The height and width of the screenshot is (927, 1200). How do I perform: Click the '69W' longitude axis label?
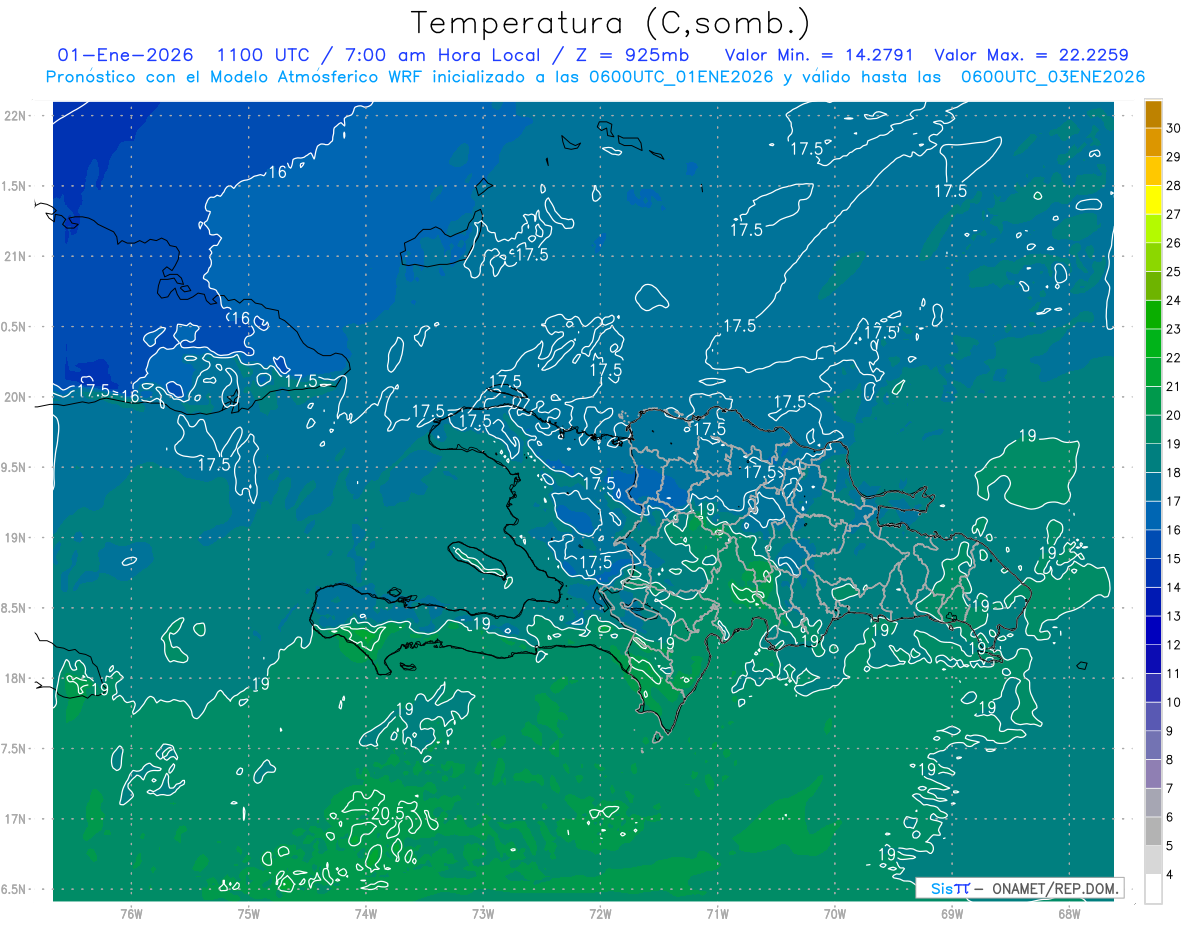coord(952,914)
